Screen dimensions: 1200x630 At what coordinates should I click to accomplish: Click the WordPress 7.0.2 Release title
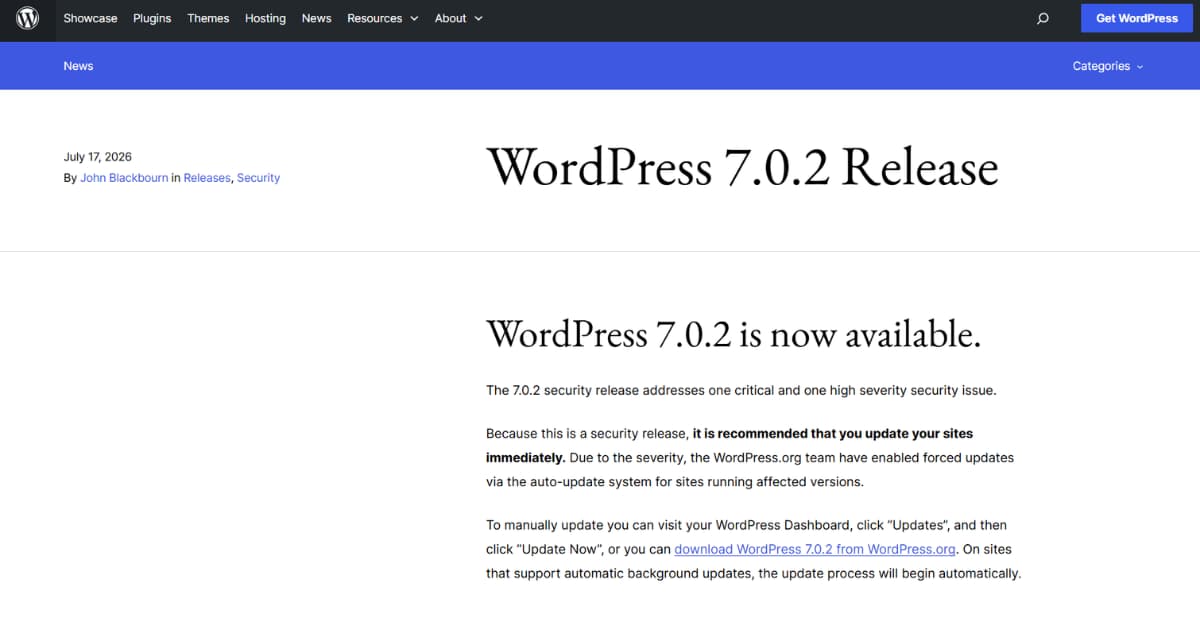coord(742,167)
